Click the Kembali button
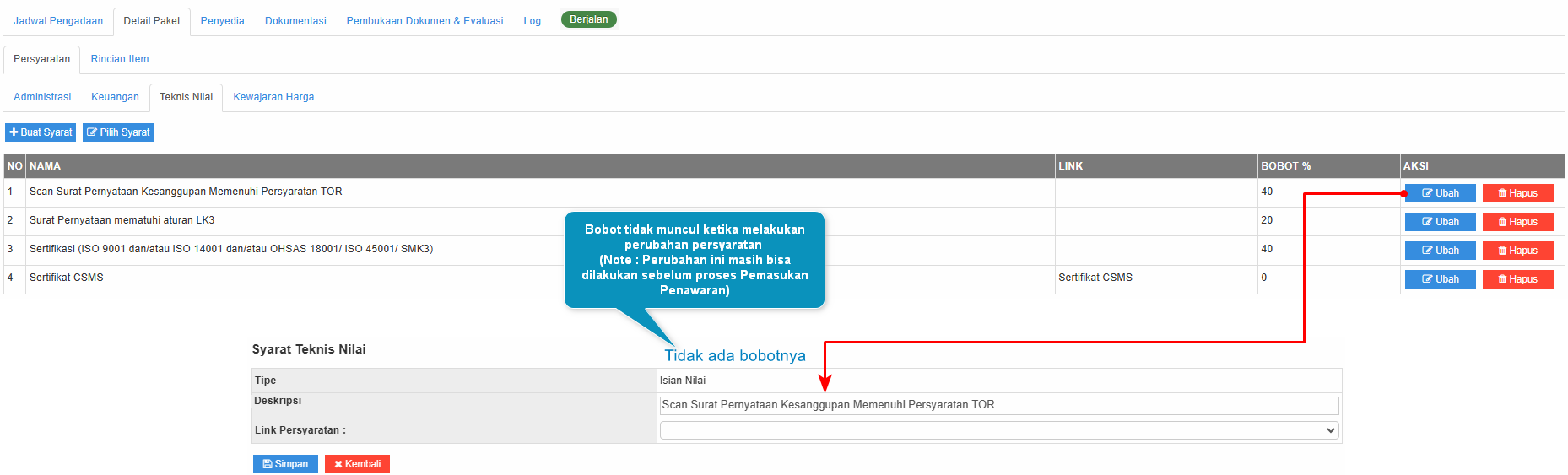The height and width of the screenshot is (475, 1568). [x=357, y=464]
